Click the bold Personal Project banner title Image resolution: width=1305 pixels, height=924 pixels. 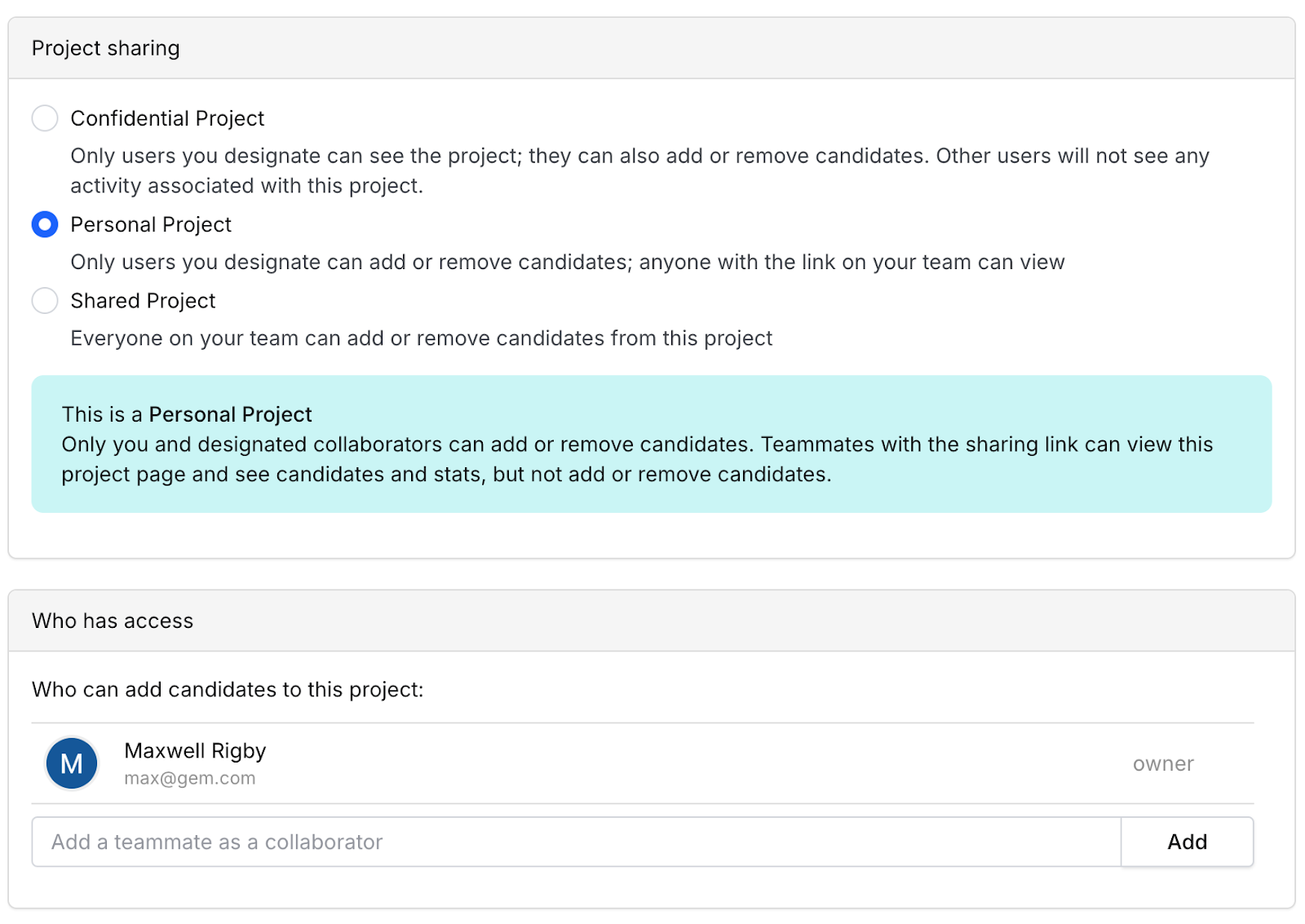(230, 414)
